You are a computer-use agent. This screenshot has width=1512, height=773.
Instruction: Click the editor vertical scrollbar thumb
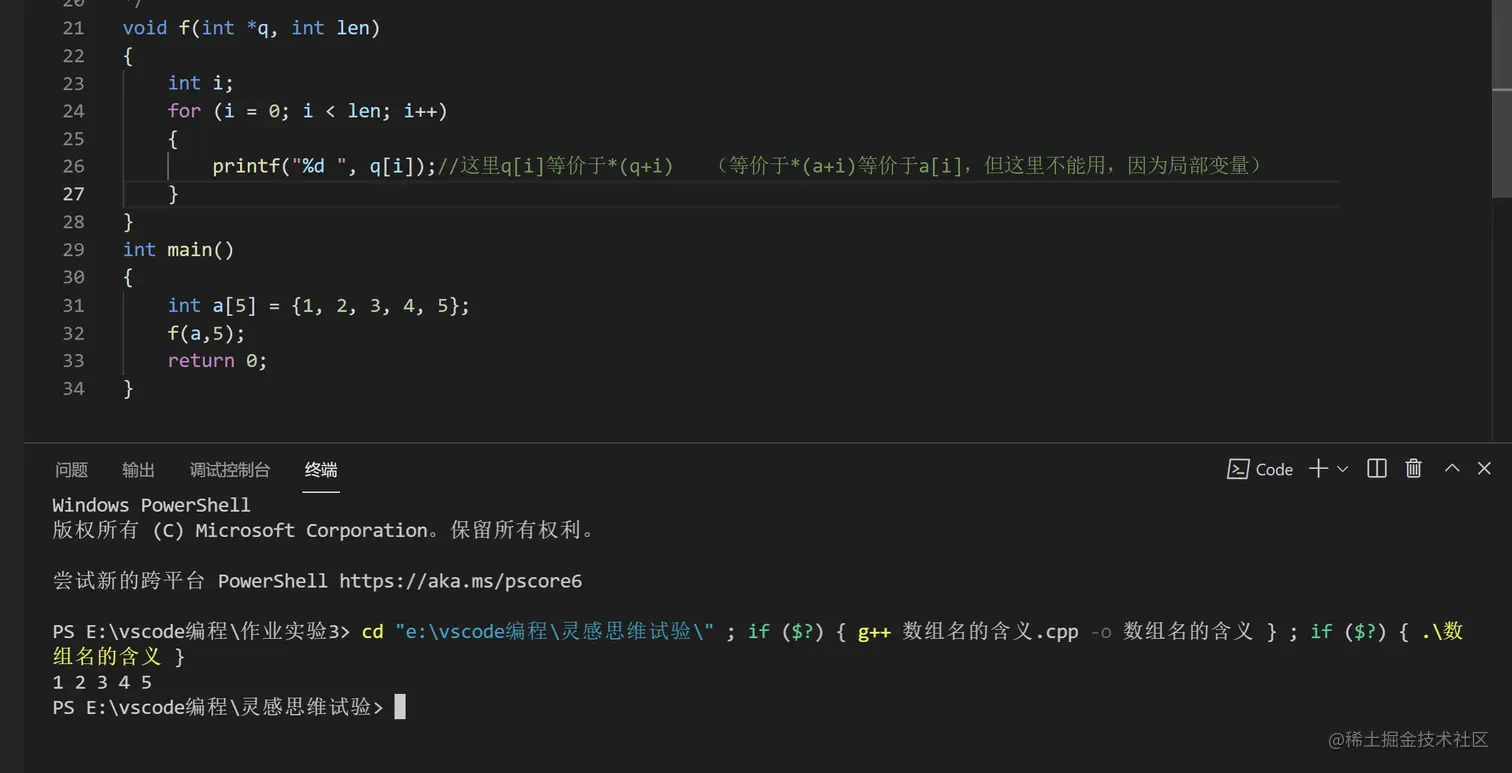pyautogui.click(x=1502, y=99)
